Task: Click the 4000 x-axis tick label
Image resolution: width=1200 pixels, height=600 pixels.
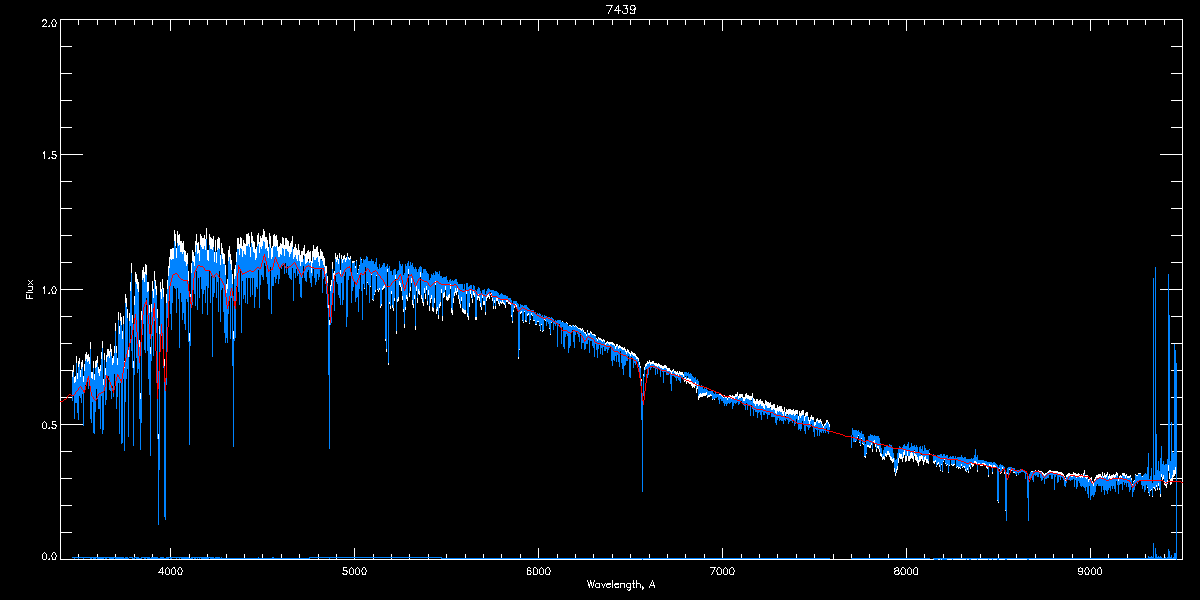Action: [170, 572]
